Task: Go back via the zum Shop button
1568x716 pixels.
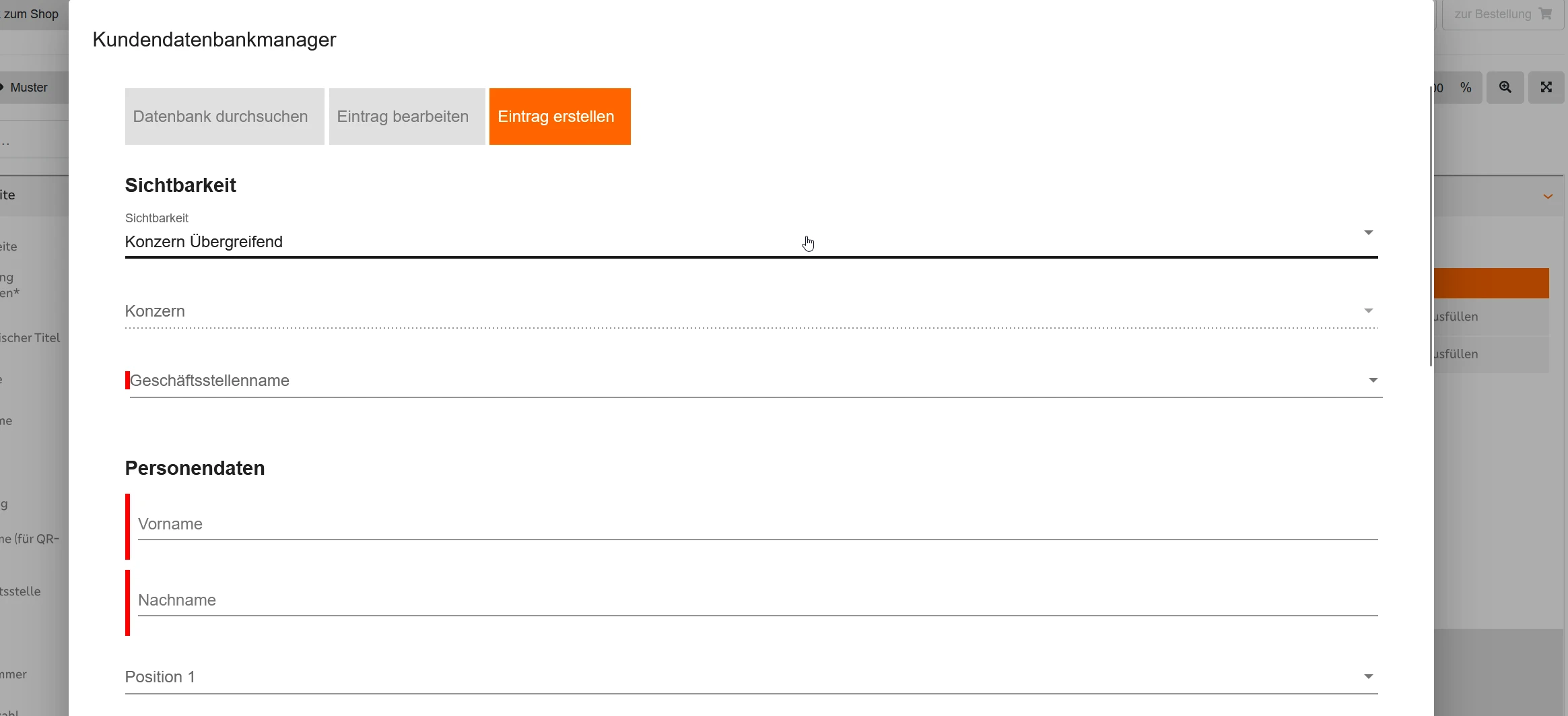Action: pos(31,14)
